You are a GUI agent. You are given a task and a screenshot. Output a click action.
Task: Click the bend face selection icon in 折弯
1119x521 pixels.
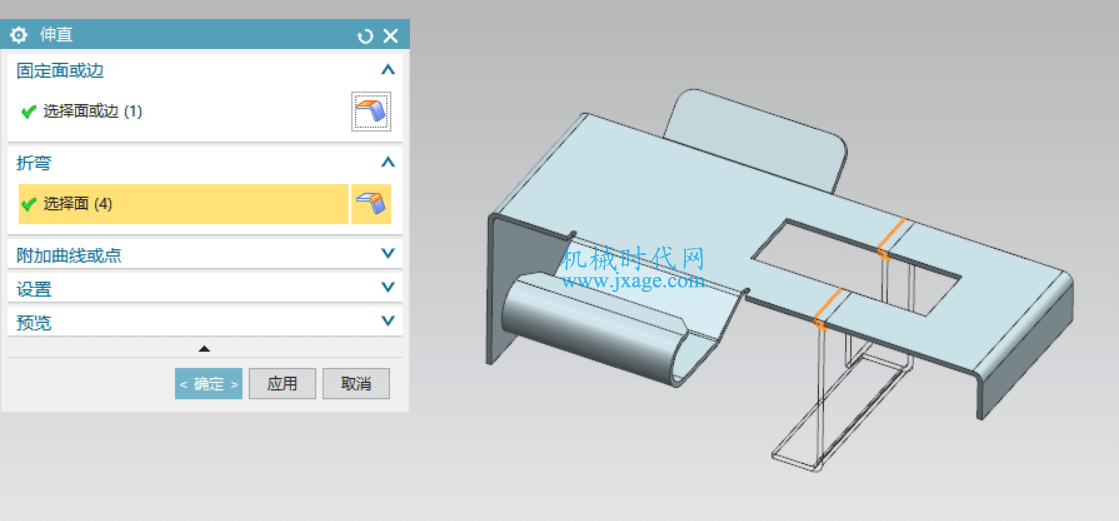pos(371,204)
